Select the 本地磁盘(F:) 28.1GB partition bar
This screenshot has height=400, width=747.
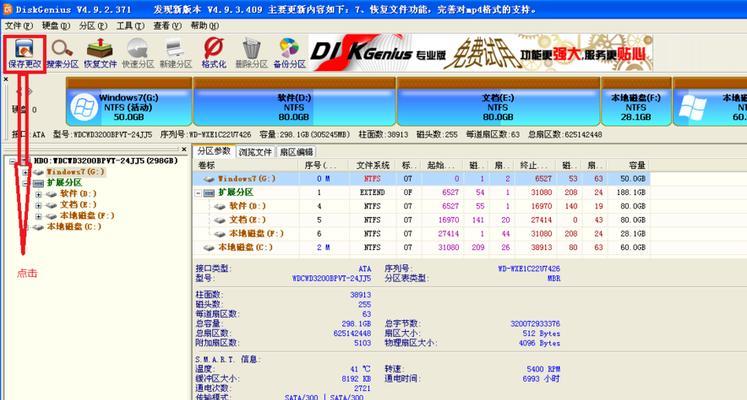click(636, 102)
